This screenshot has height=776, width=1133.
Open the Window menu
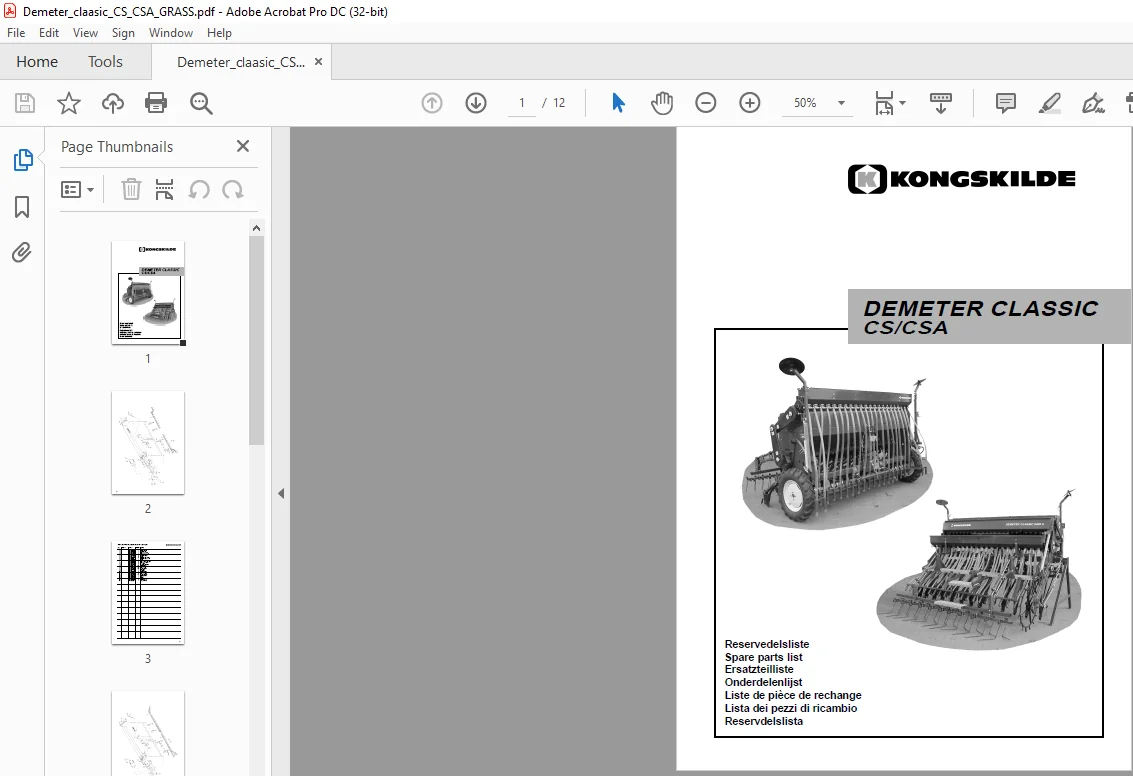coord(171,33)
